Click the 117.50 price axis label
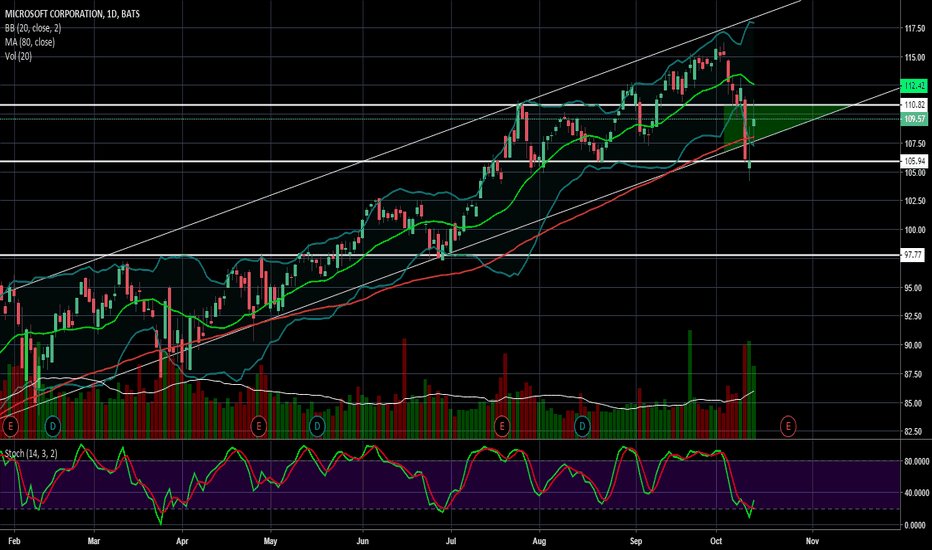932x550 pixels. (915, 29)
